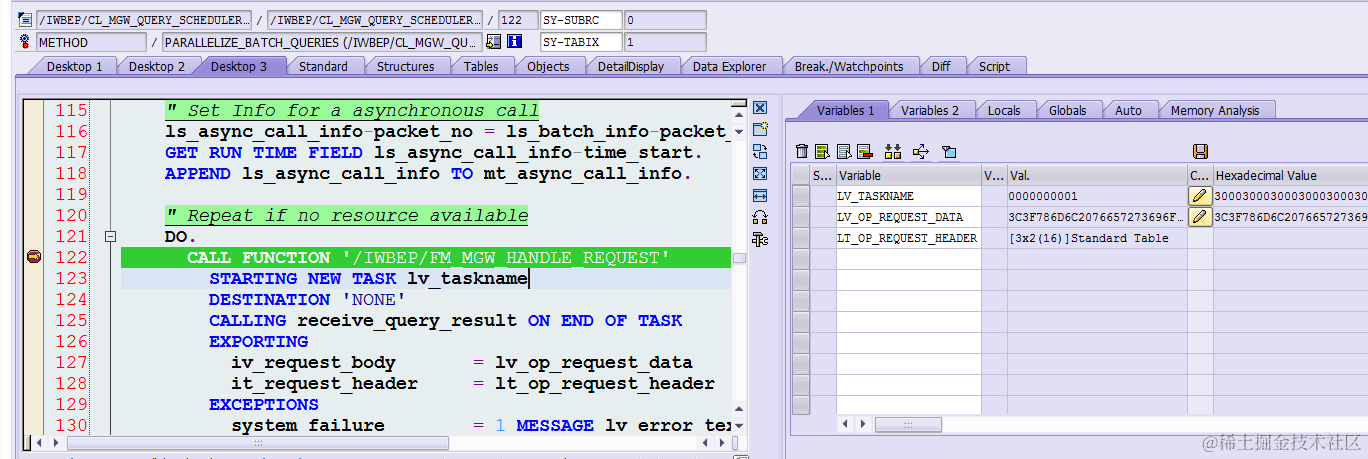Close the source code tool with the X icon
The height and width of the screenshot is (459, 1368).
click(x=760, y=108)
